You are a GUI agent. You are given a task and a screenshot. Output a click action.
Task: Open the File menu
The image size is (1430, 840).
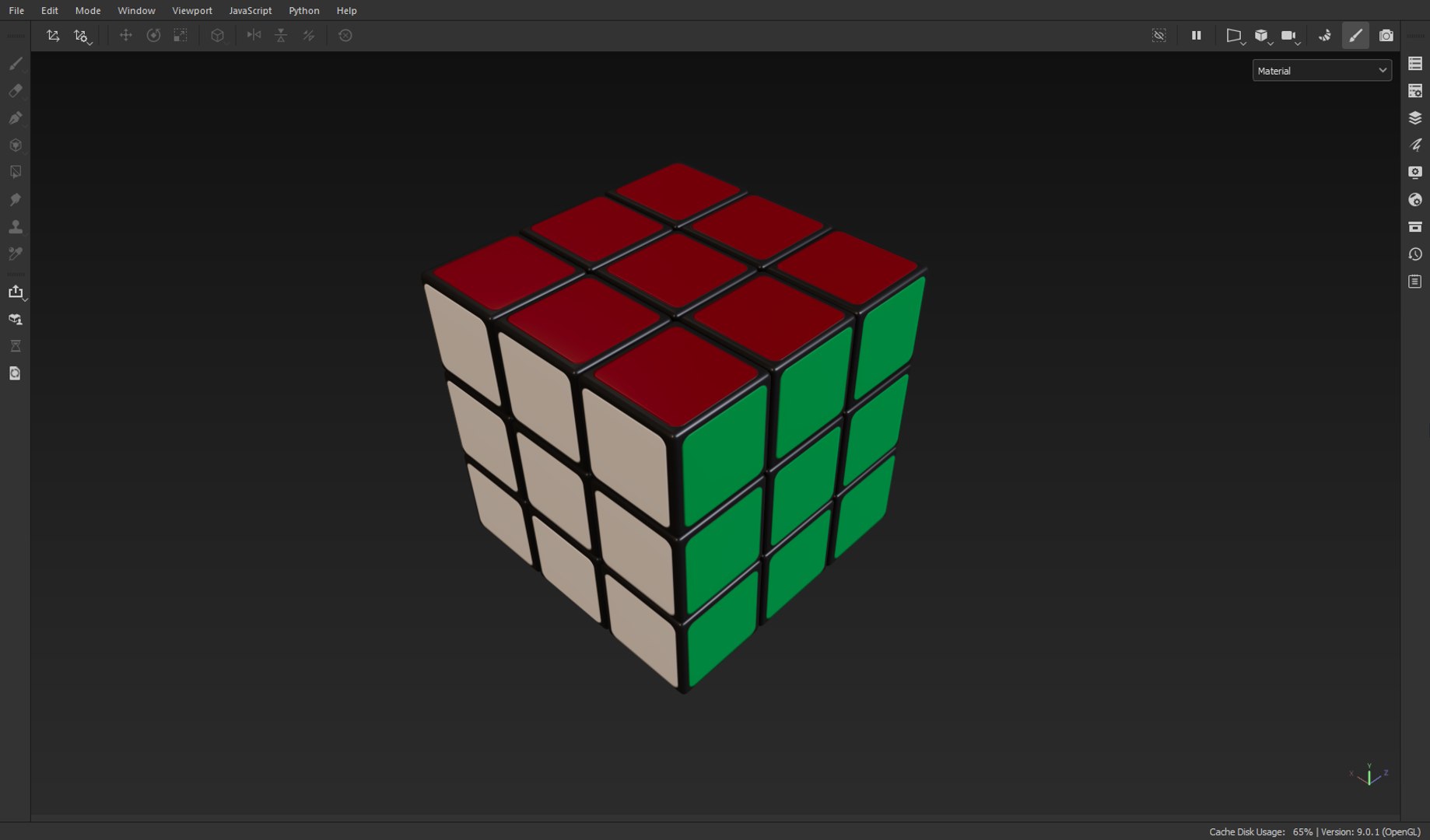(16, 10)
